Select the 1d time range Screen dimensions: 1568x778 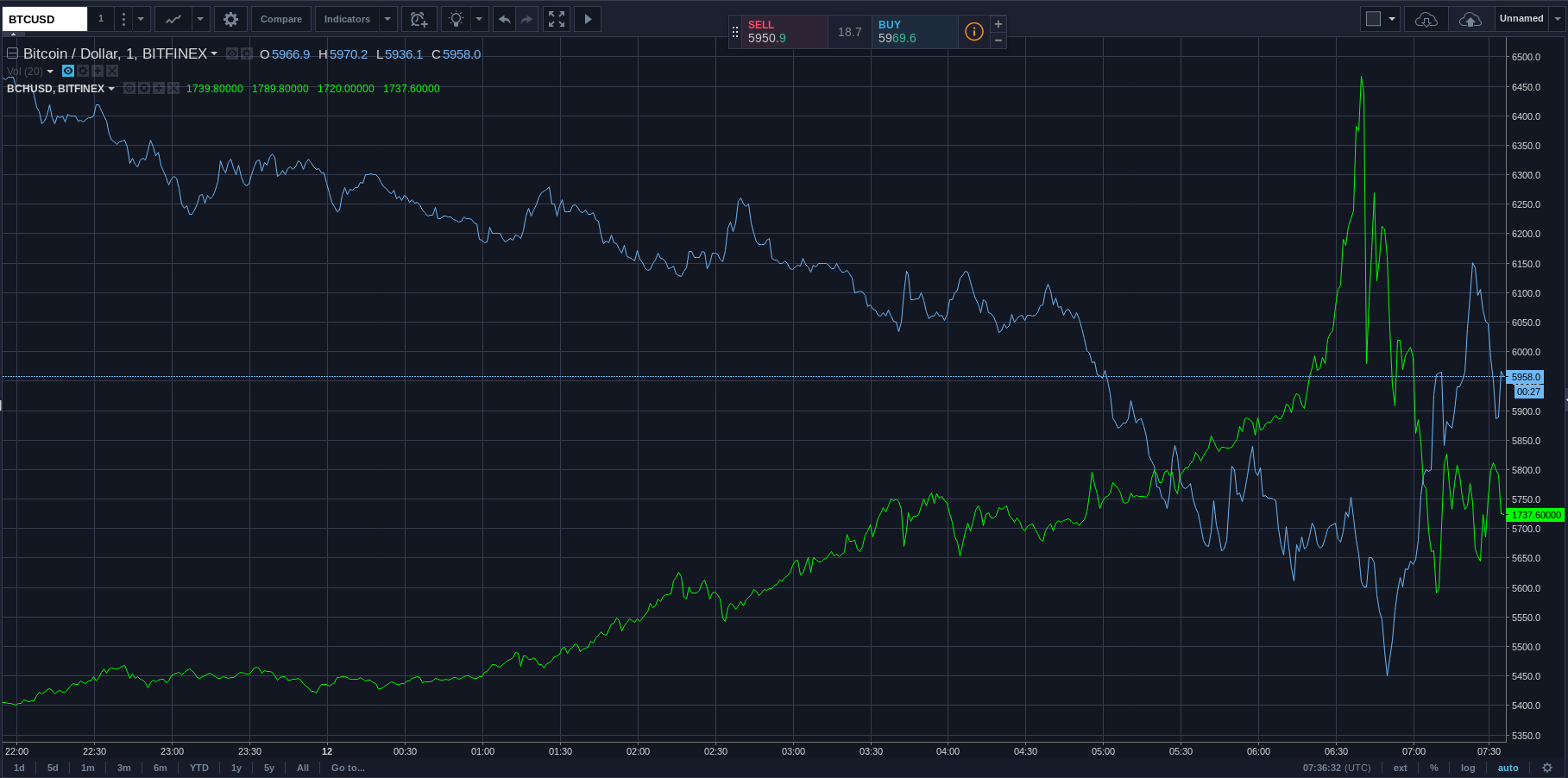point(19,768)
